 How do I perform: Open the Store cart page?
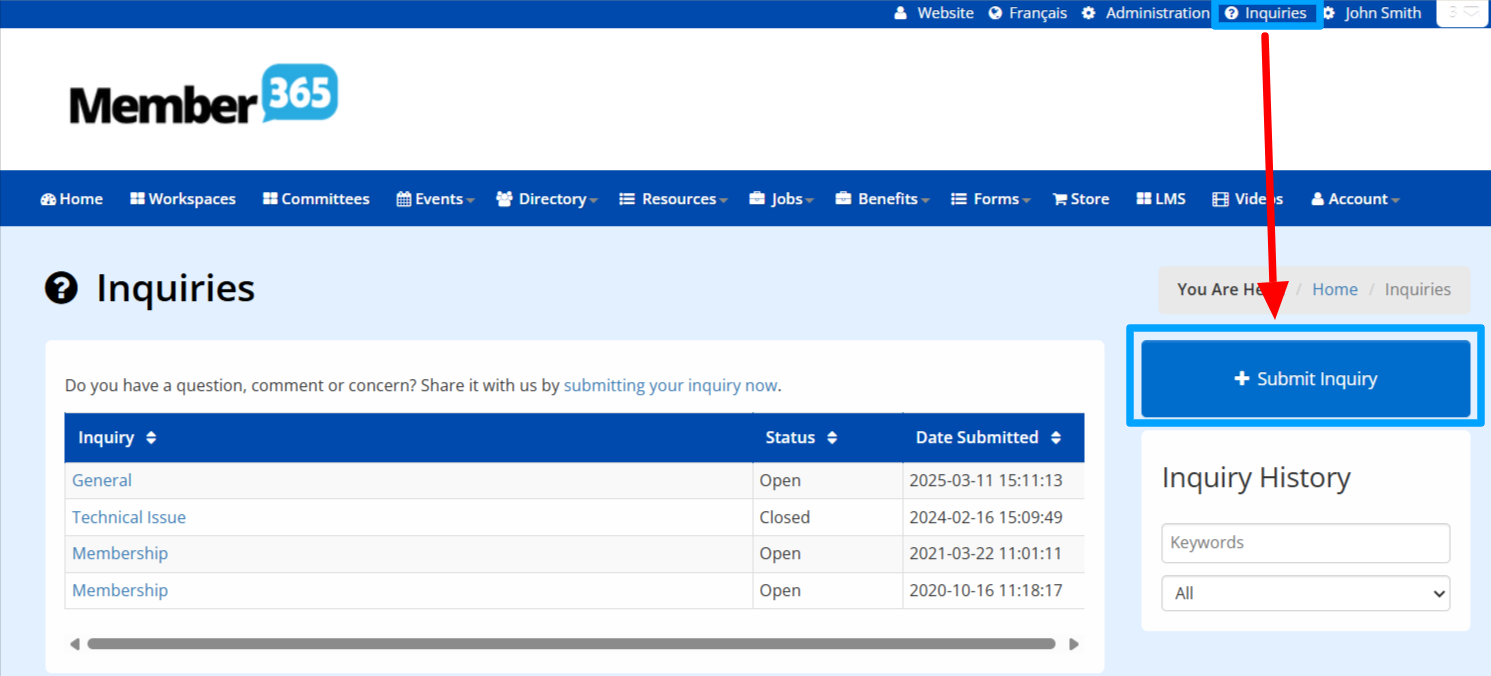(x=1080, y=199)
